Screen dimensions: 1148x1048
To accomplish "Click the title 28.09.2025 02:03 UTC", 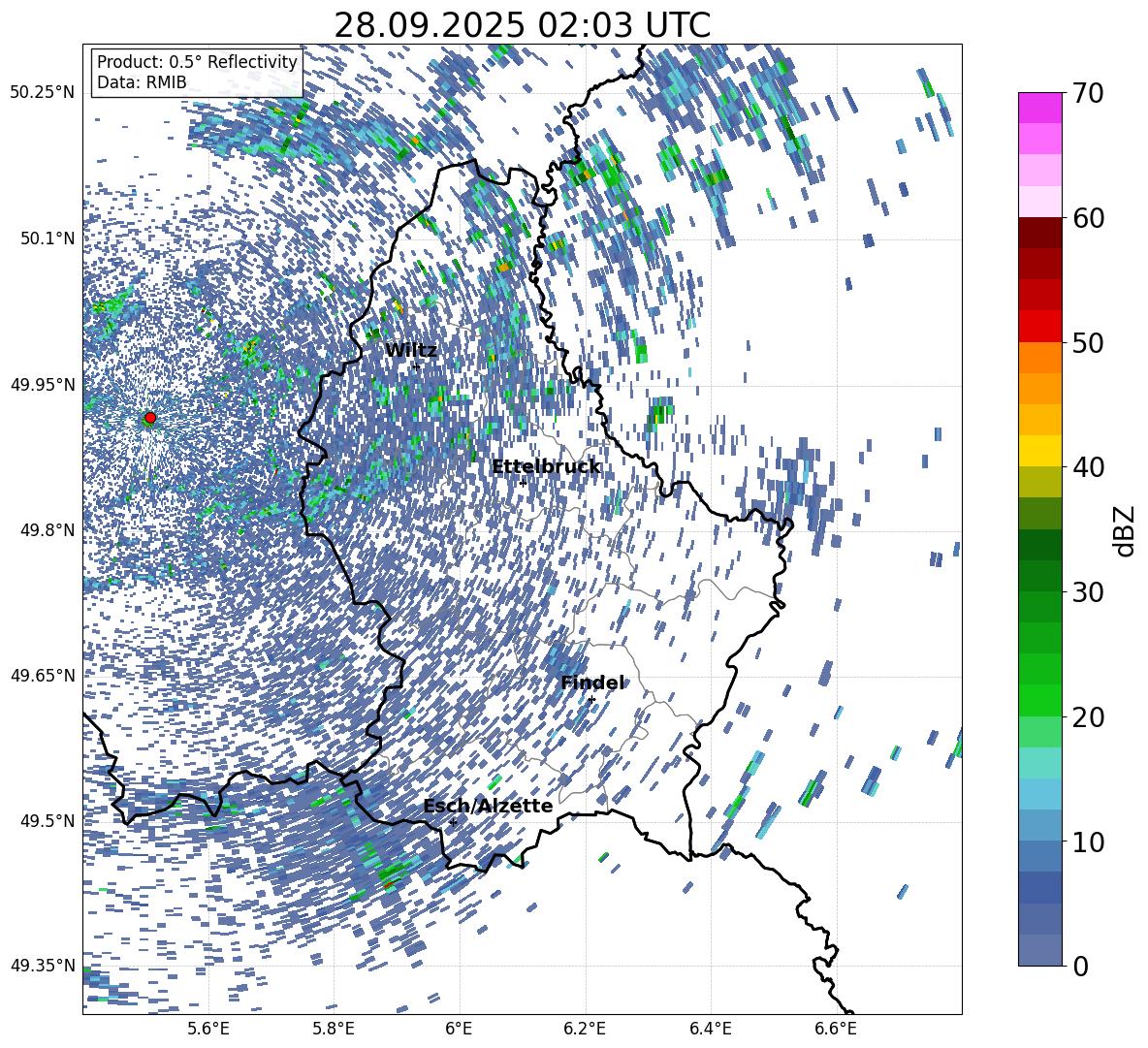I will (522, 25).
